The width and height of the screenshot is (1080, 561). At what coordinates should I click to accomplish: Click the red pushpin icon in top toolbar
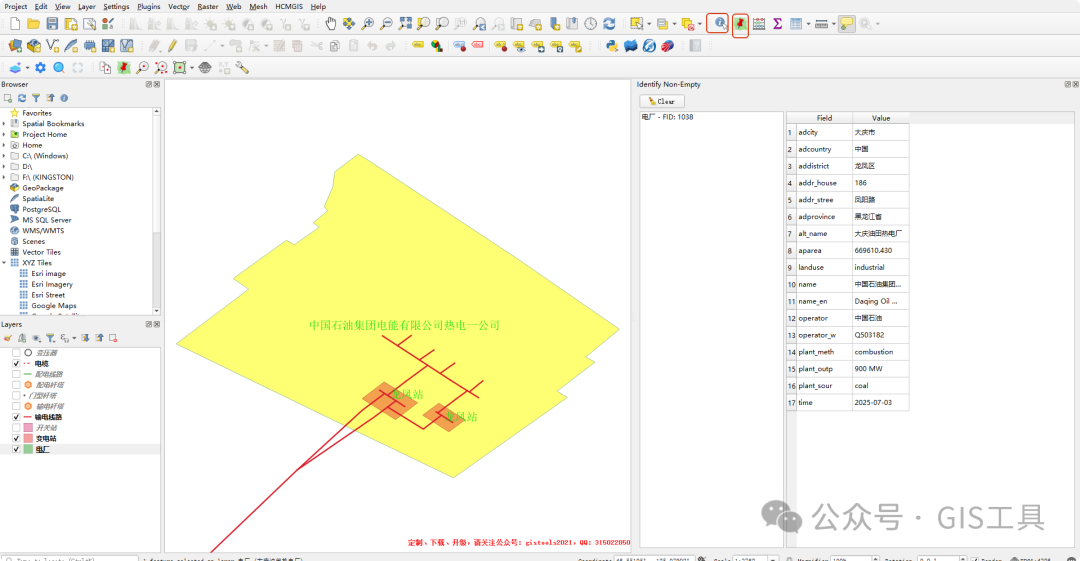coord(740,25)
